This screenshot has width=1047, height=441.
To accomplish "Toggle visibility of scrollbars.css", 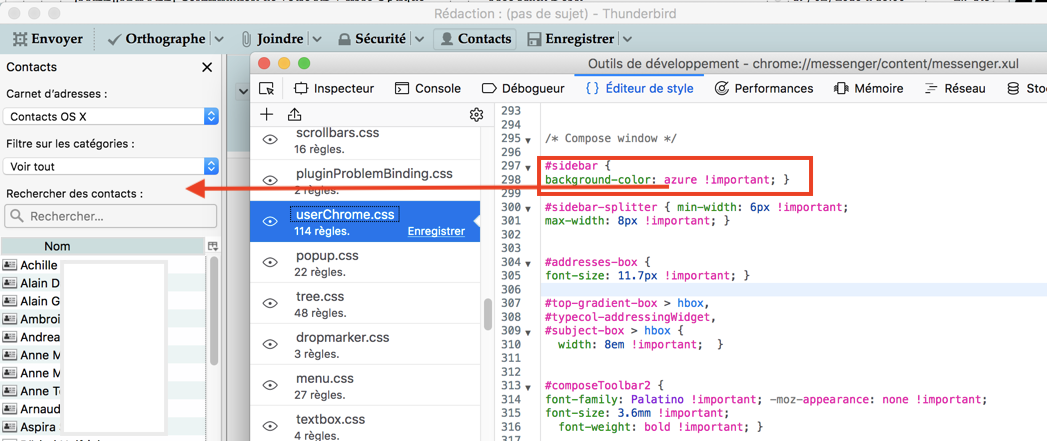I will [x=270, y=139].
